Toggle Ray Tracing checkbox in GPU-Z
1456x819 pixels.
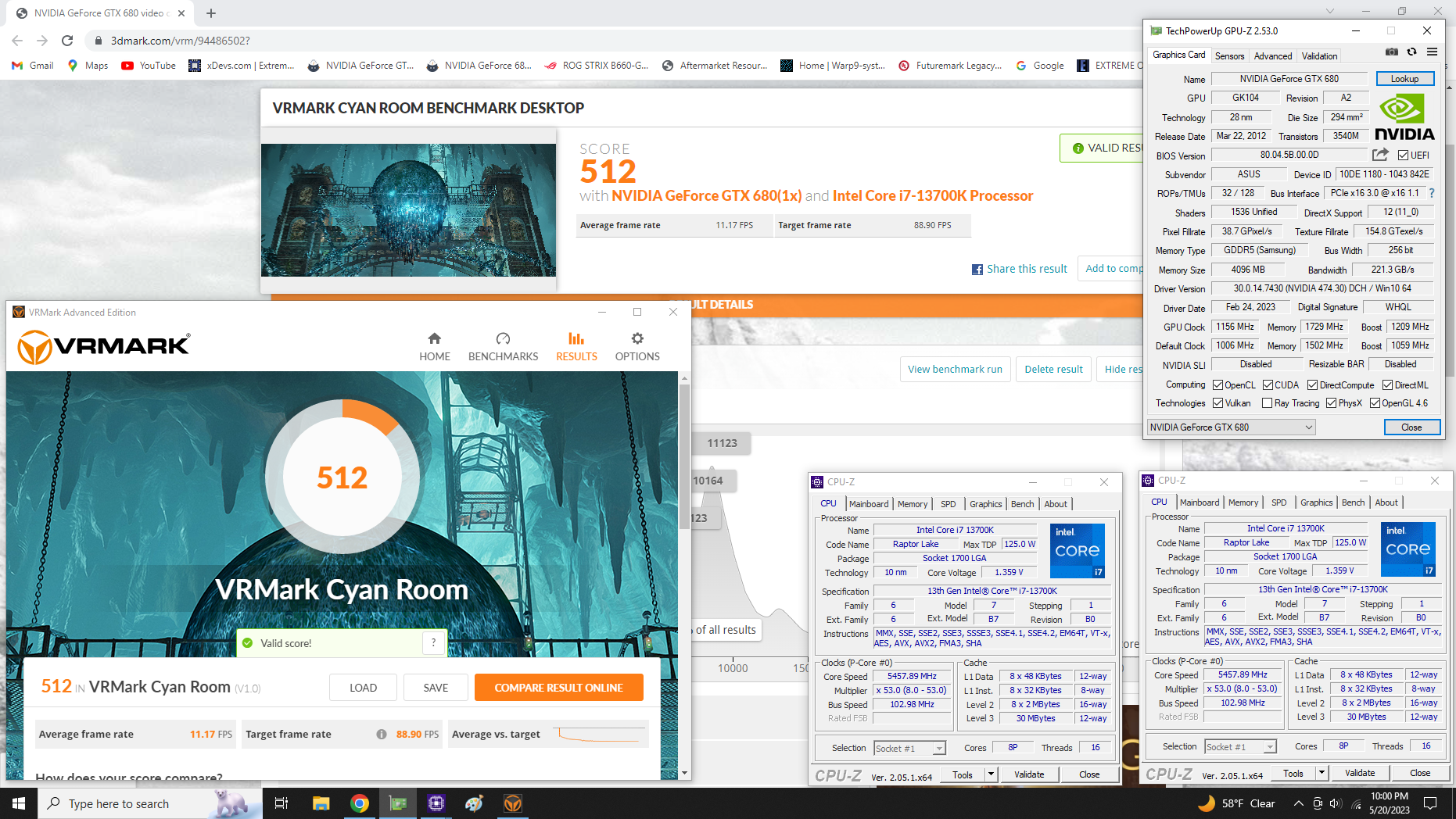(x=1268, y=403)
